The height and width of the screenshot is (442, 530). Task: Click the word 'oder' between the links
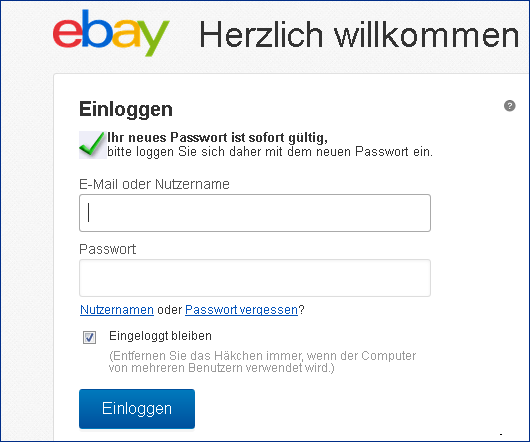click(170, 310)
